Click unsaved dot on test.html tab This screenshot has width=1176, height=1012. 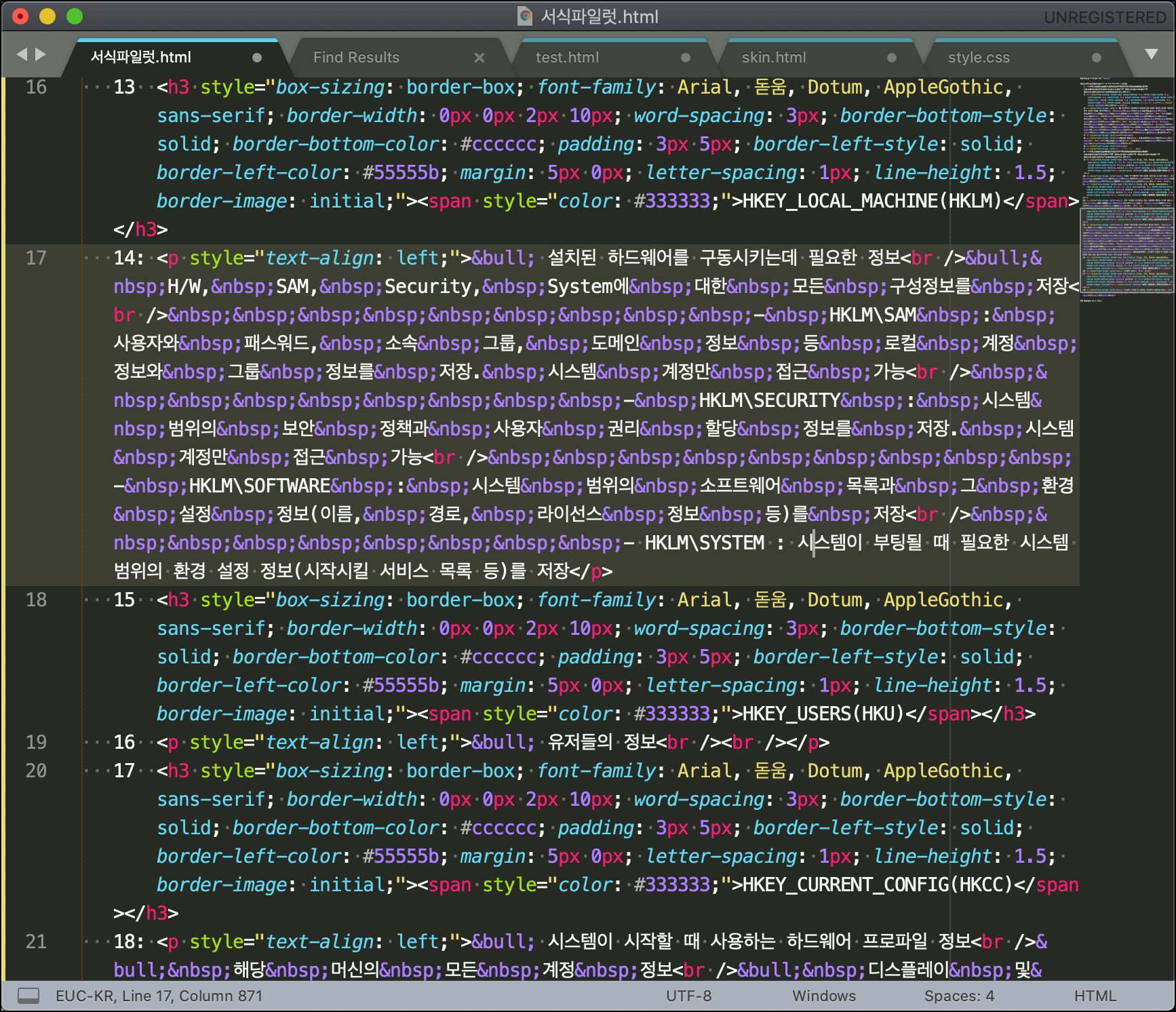click(x=686, y=58)
